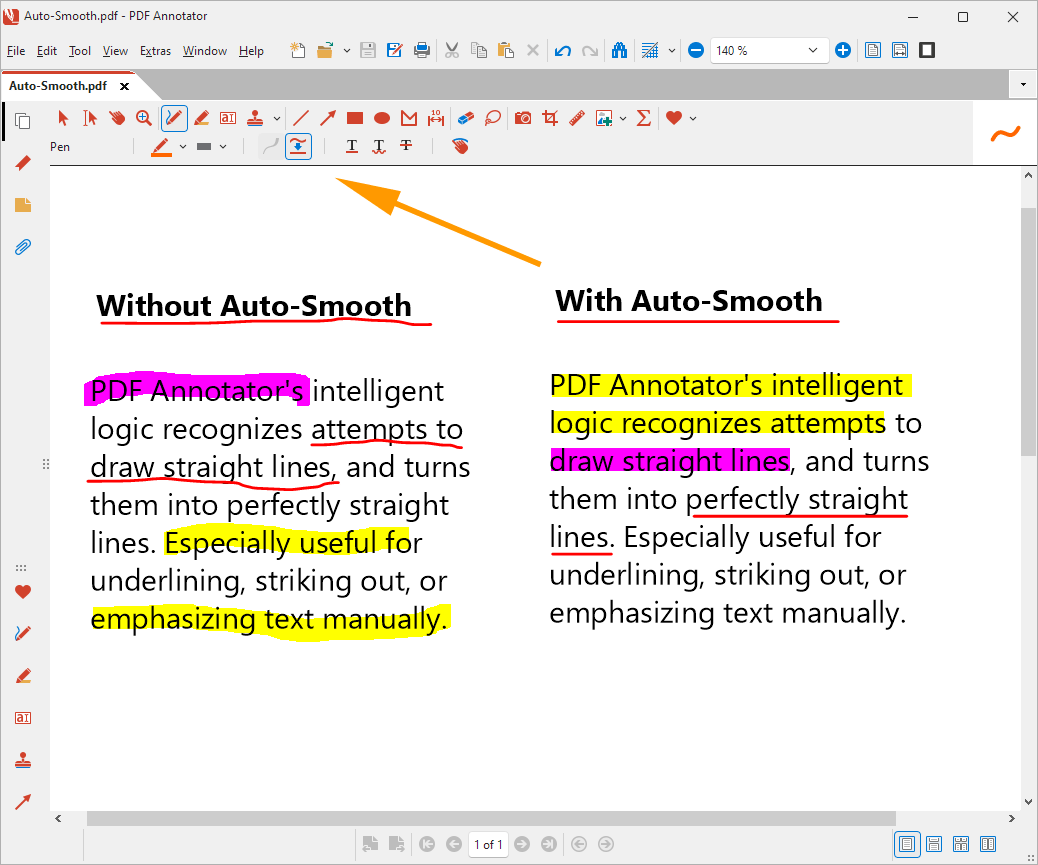
Task: Open the Extras menu
Action: click(157, 50)
